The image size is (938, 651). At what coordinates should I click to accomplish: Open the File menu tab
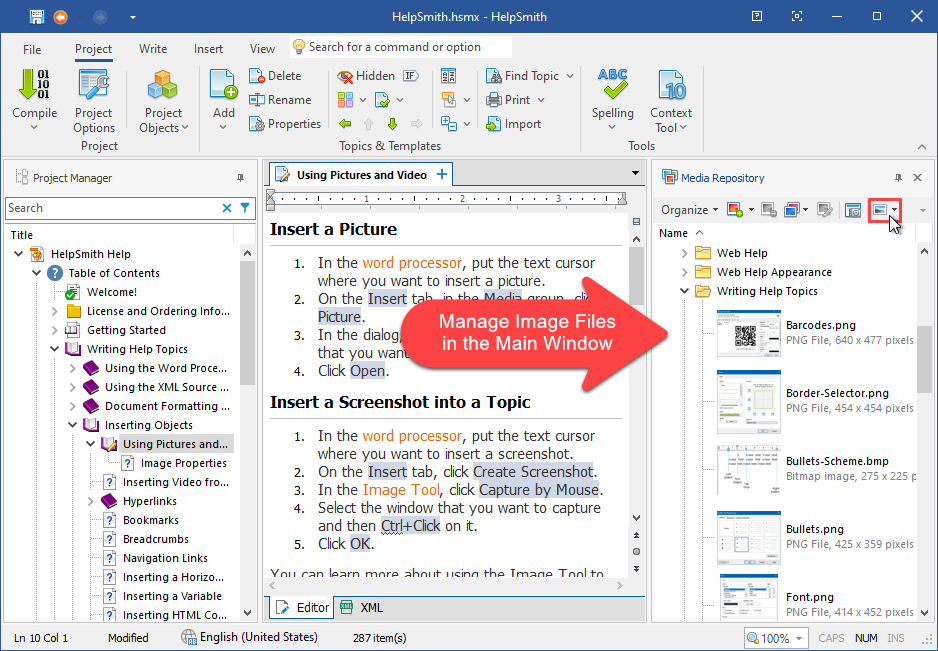[x=32, y=49]
